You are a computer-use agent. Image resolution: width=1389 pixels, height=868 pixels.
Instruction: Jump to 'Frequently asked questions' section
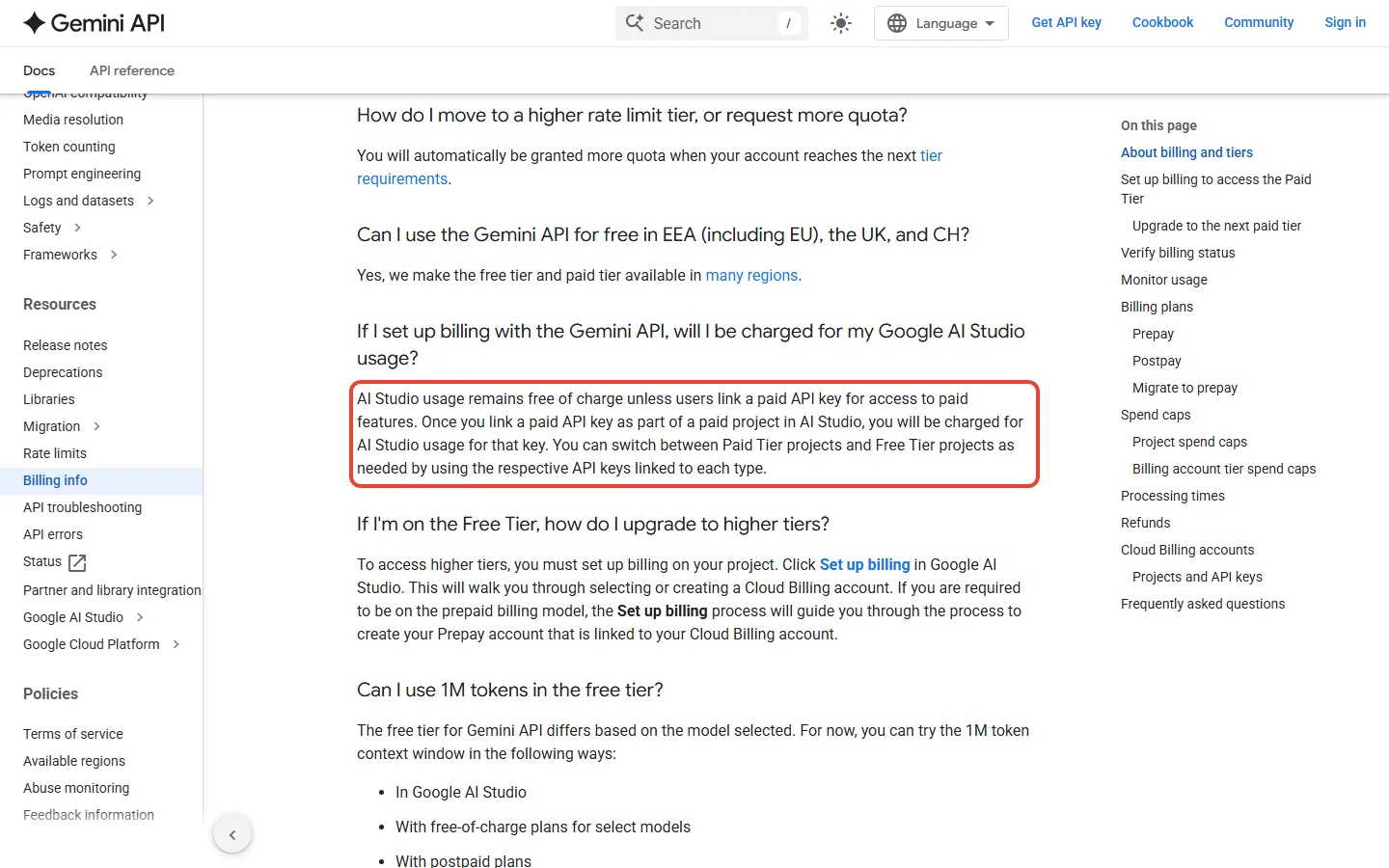point(1203,604)
